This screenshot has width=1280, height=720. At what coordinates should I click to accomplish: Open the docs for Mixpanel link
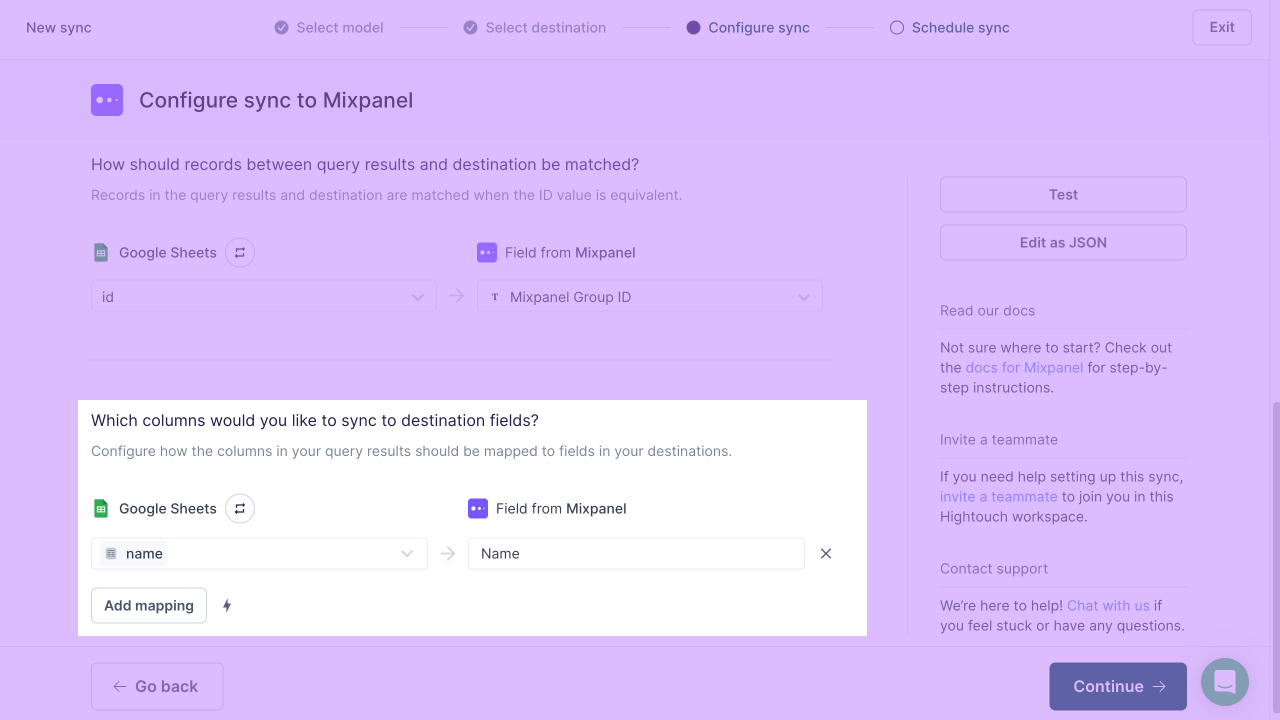click(1024, 367)
